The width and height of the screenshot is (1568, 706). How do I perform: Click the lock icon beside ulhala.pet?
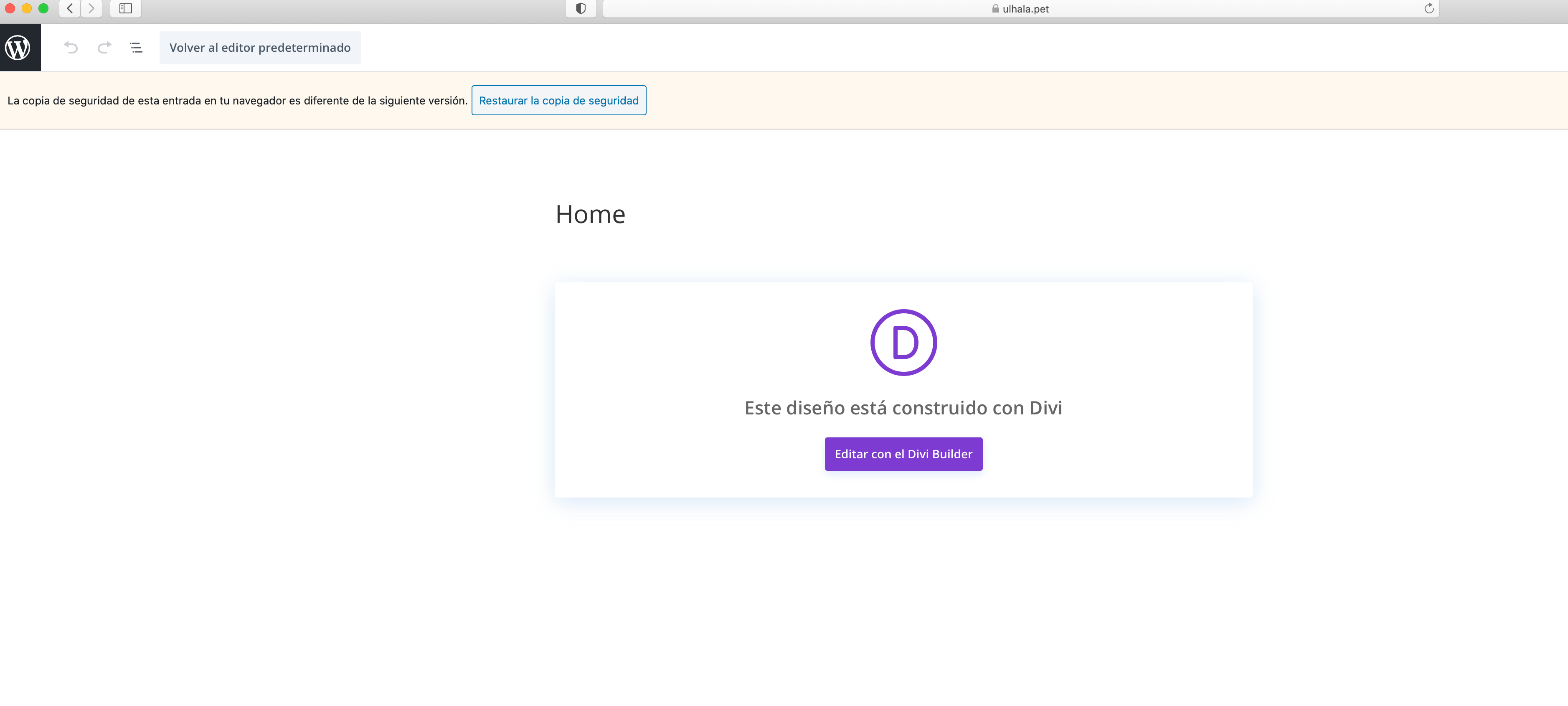[995, 8]
